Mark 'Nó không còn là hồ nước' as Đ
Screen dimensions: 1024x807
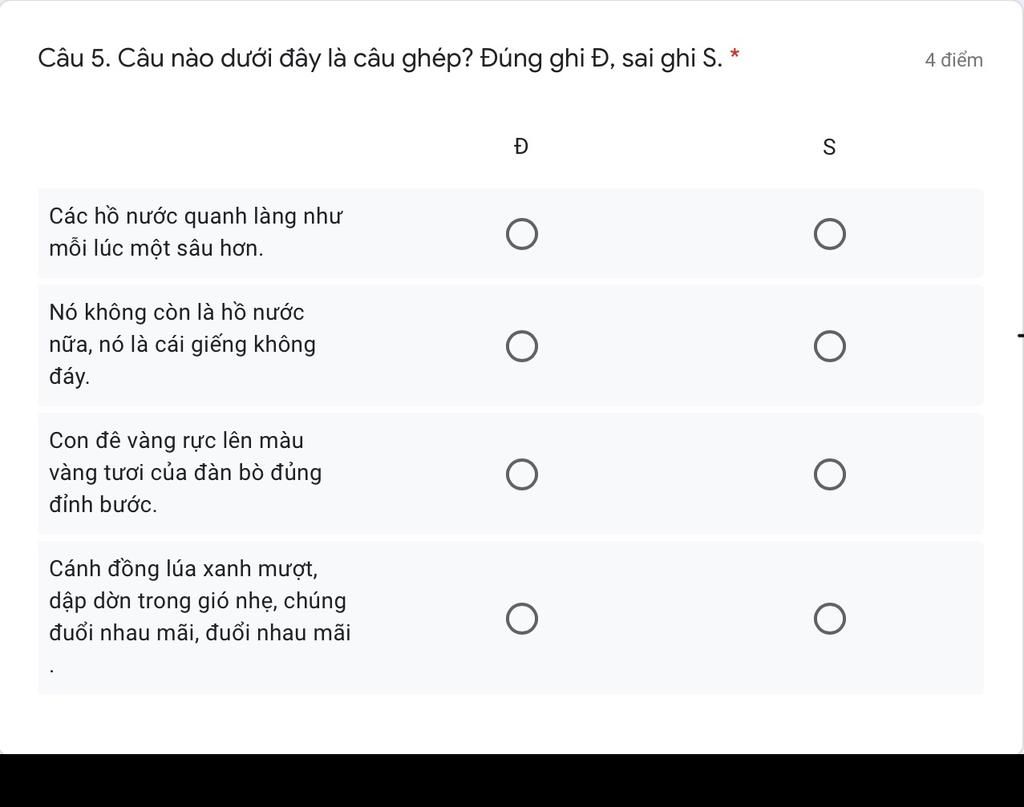click(522, 346)
